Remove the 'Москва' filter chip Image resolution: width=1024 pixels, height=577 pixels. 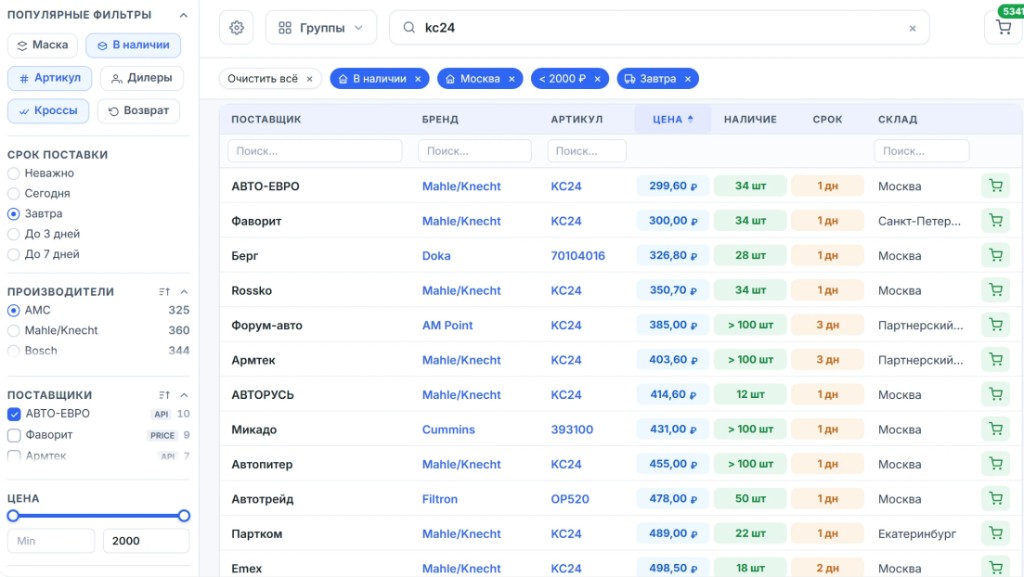tap(511, 79)
